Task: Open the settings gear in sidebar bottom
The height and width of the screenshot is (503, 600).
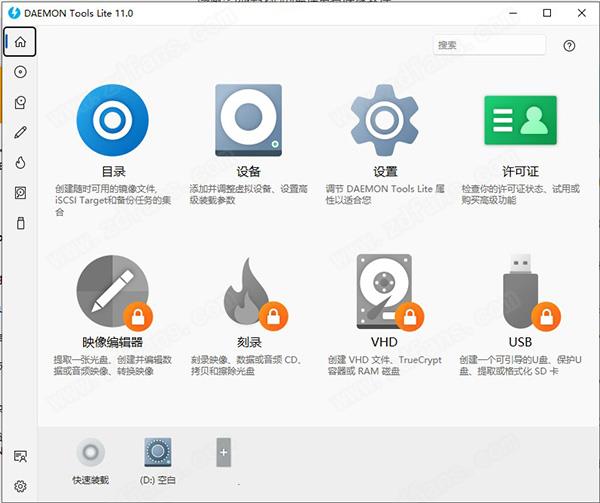Action: pos(20,486)
